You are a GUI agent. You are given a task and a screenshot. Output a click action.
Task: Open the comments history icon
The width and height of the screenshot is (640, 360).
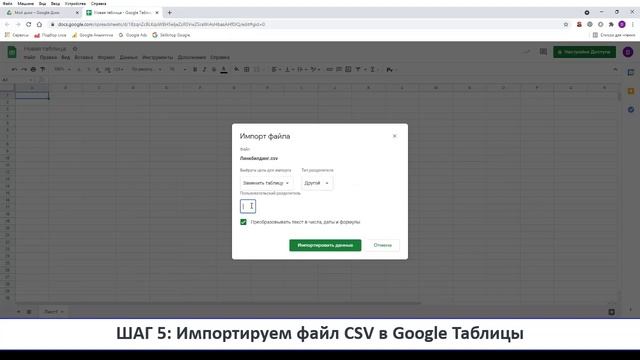pyautogui.click(x=543, y=52)
